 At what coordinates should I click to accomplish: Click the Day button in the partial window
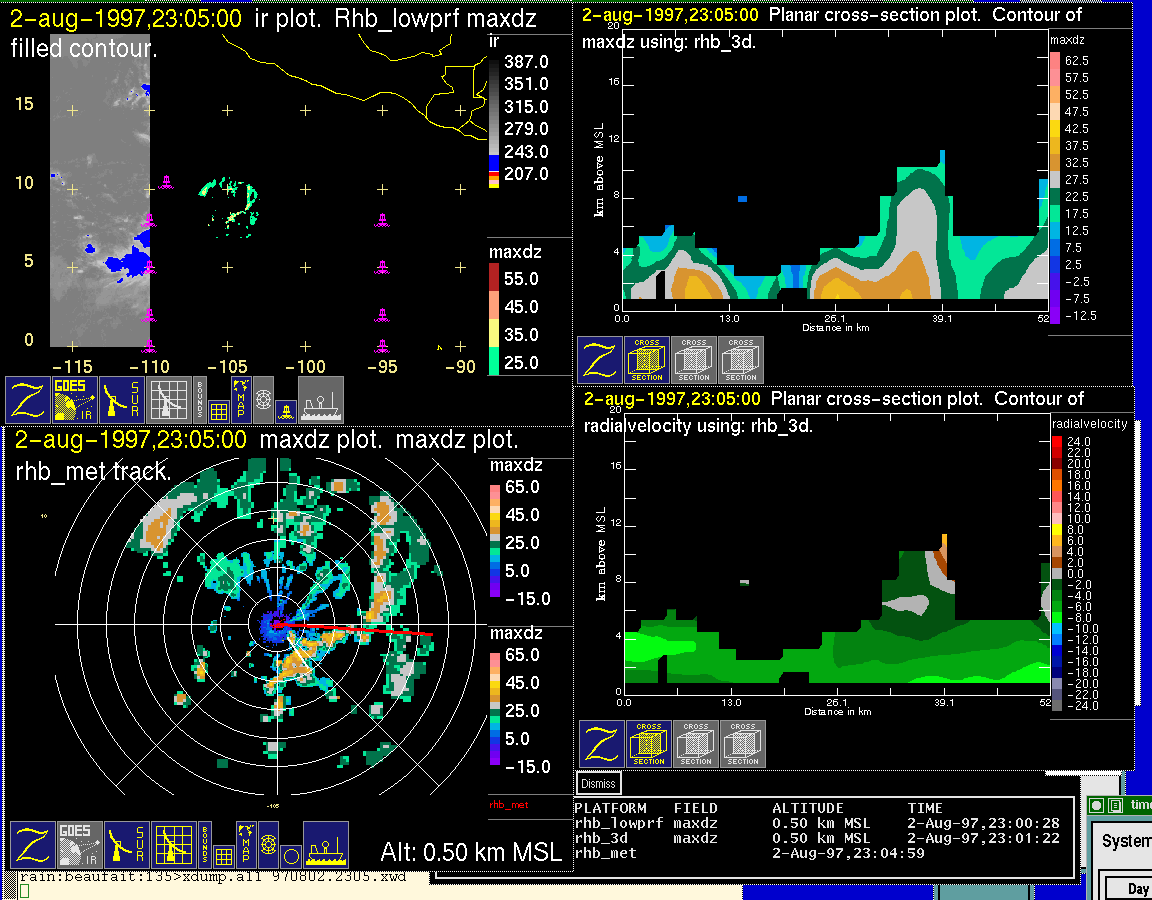1137,889
